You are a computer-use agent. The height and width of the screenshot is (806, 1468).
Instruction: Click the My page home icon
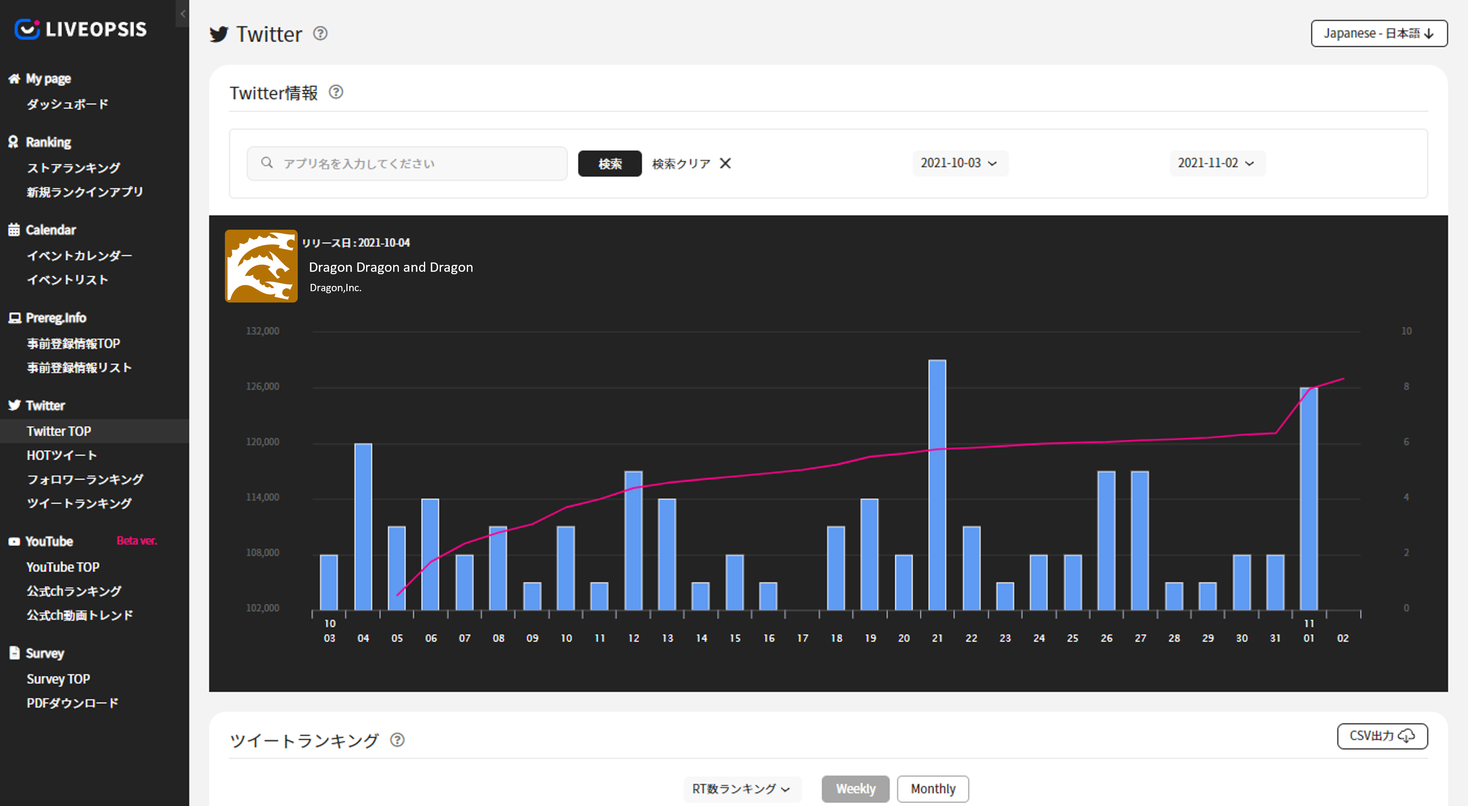pos(14,78)
